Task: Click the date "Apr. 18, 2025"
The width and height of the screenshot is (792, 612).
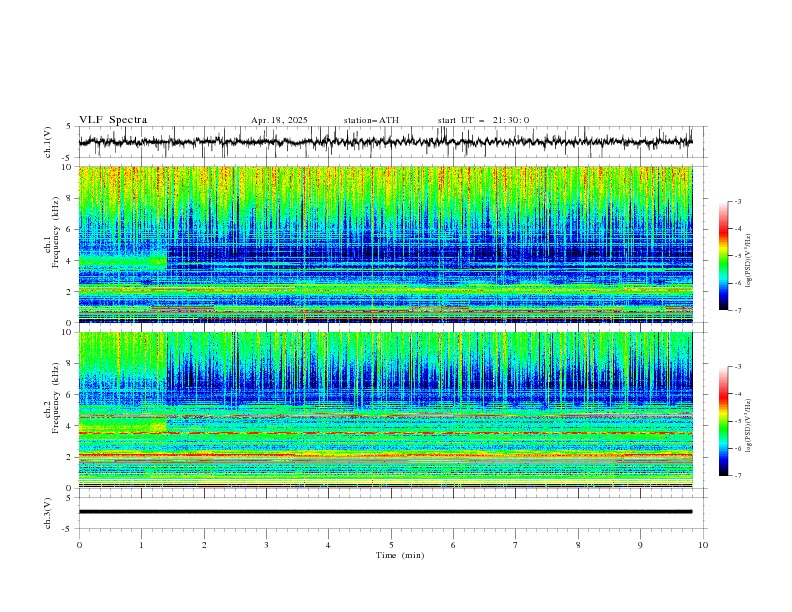Action: (x=279, y=120)
